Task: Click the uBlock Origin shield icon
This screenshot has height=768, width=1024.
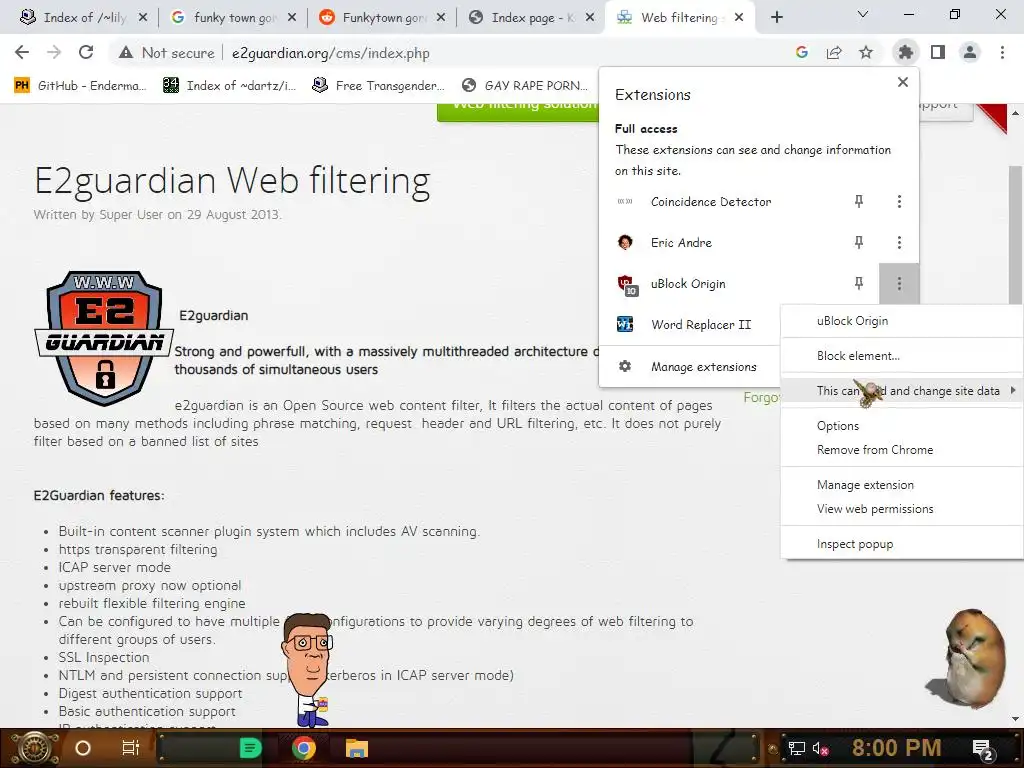Action: 626,285
